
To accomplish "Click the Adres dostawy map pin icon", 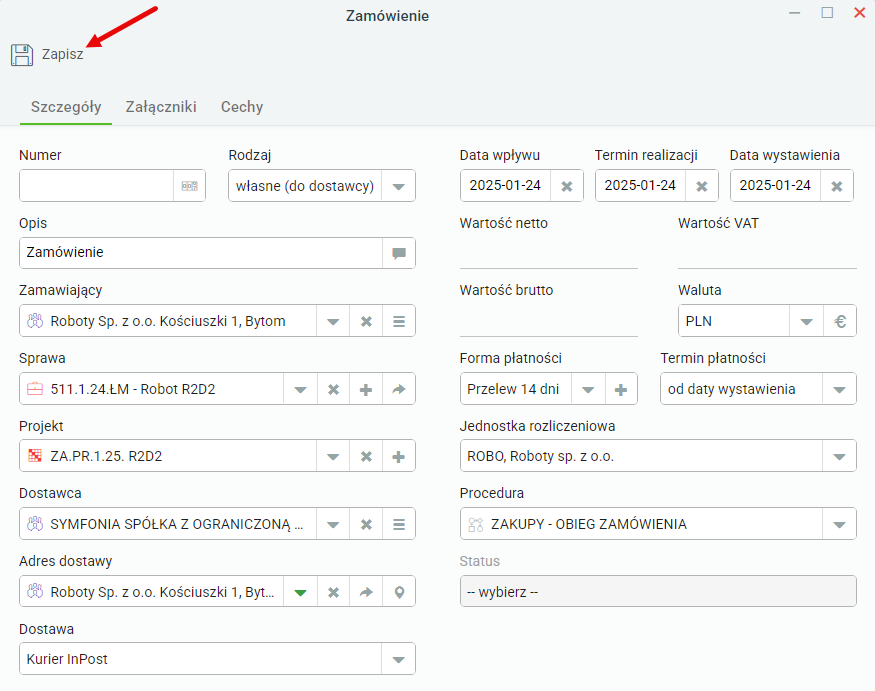I will [399, 592].
